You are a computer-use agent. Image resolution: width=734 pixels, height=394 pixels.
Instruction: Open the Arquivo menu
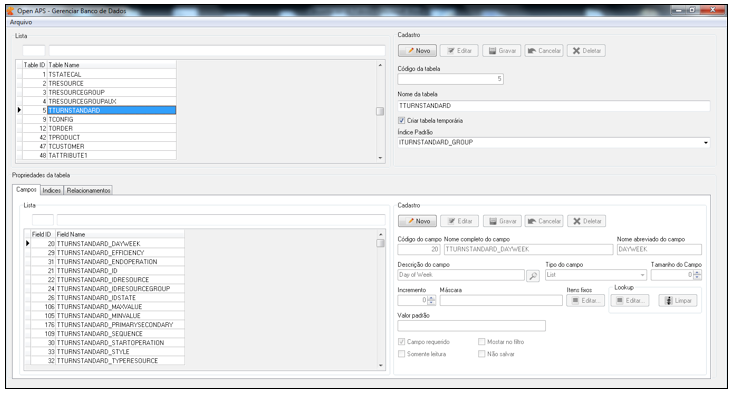pos(21,22)
